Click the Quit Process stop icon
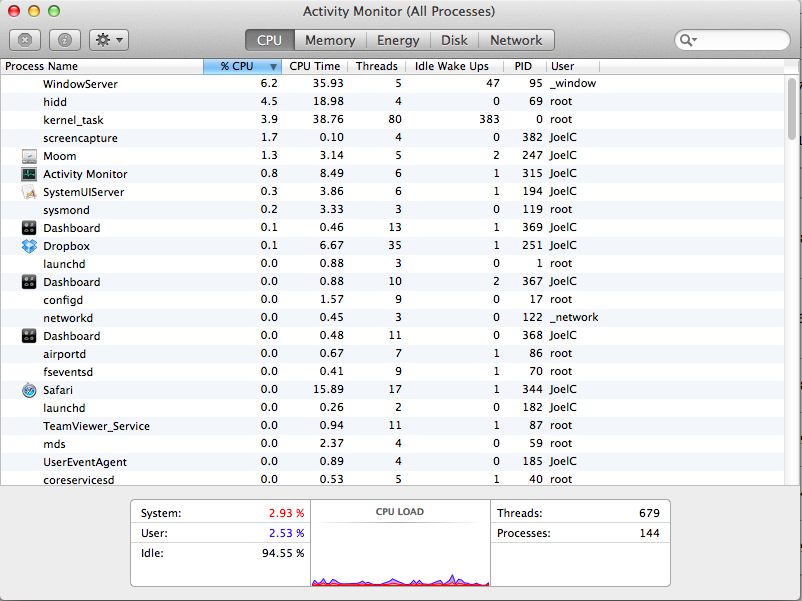802x601 pixels. coord(25,40)
